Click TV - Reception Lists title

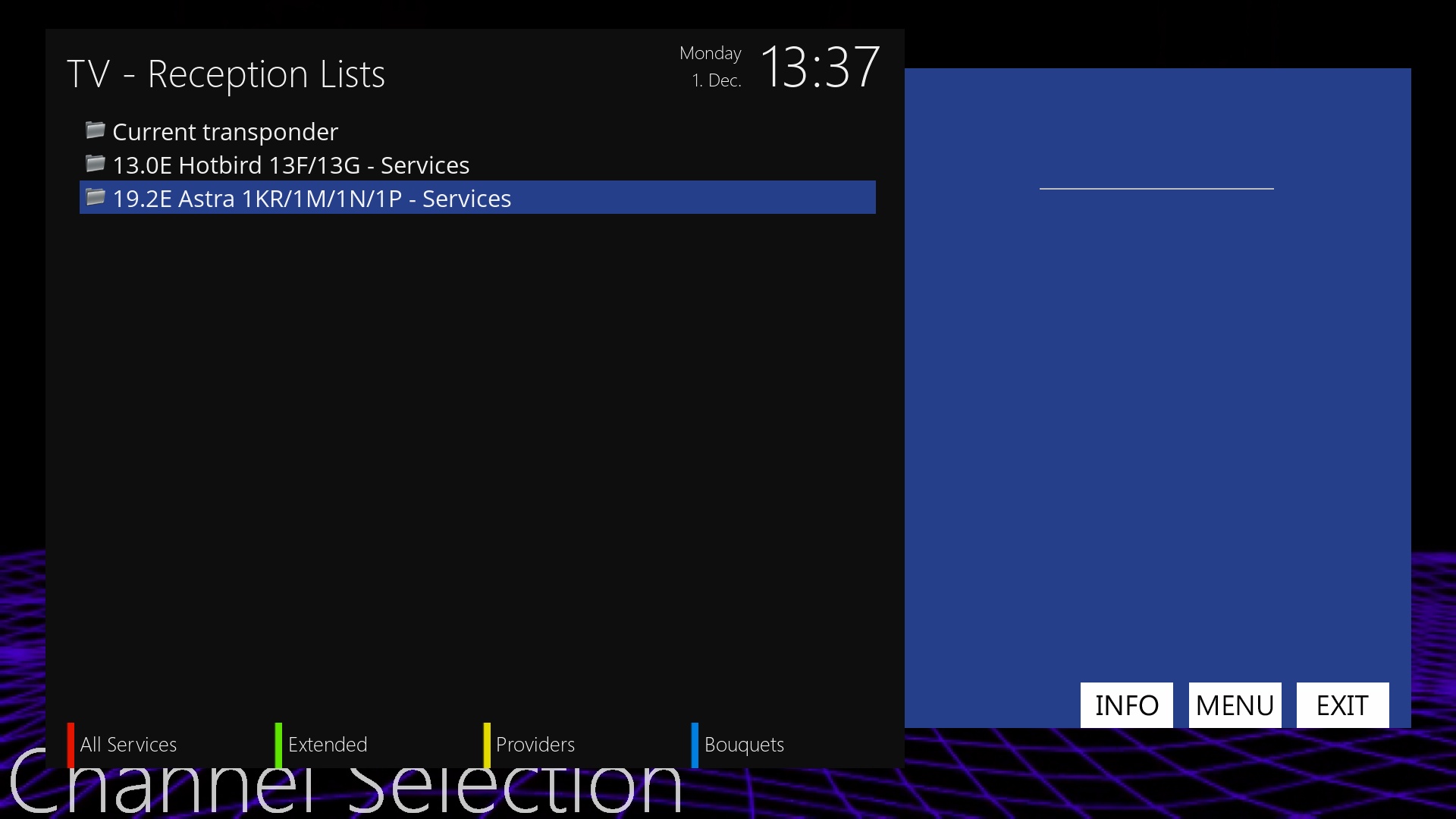(x=226, y=74)
